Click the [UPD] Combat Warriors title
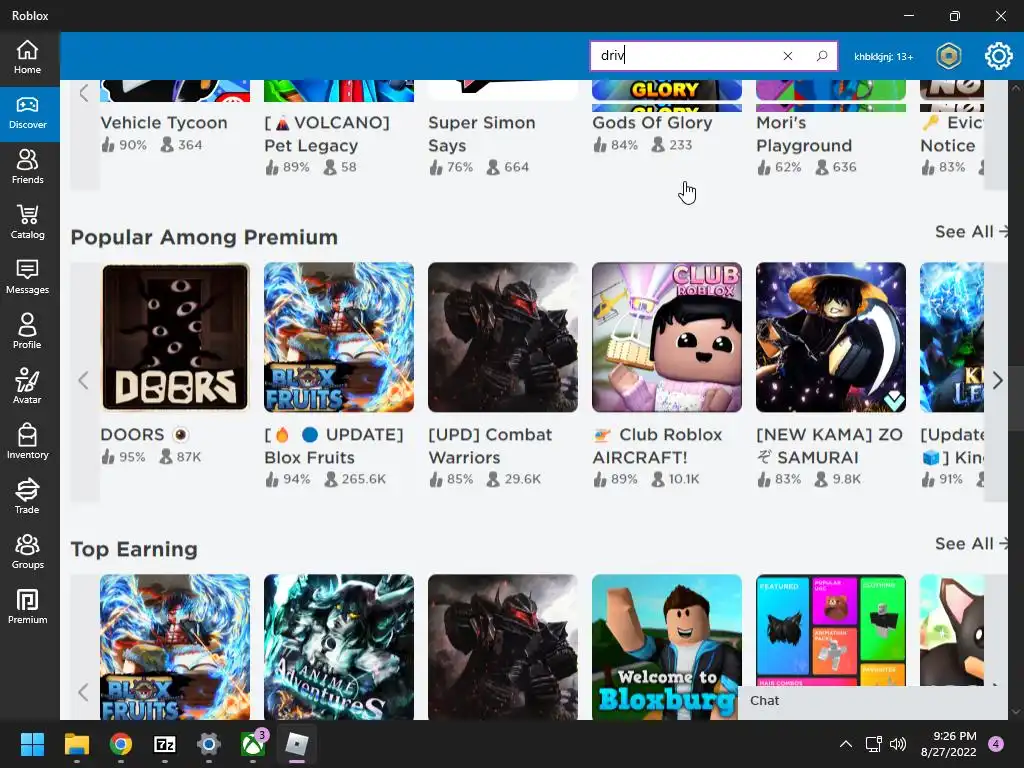This screenshot has width=1024, height=768. 490,446
